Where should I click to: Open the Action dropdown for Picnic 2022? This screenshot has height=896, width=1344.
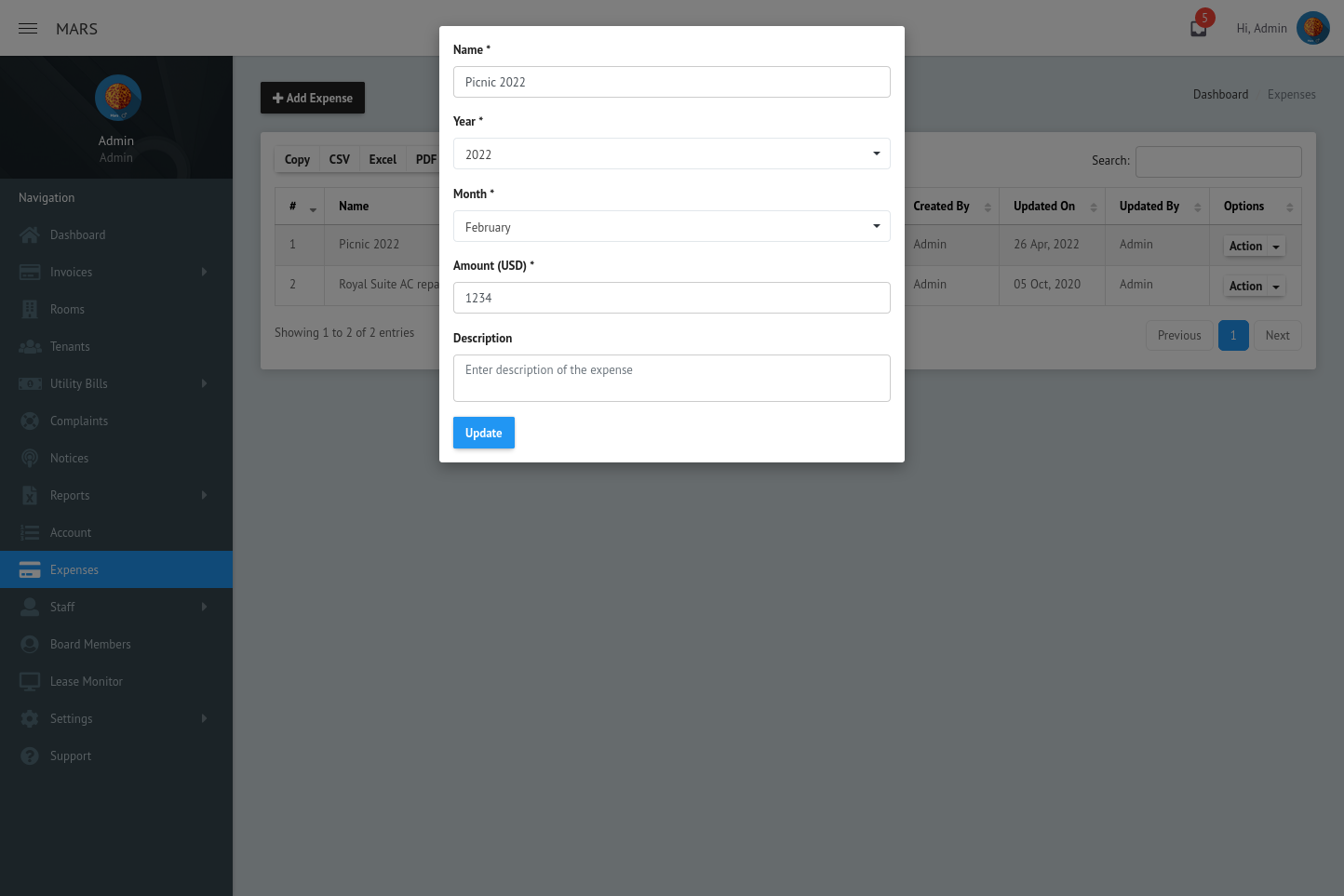1253,246
